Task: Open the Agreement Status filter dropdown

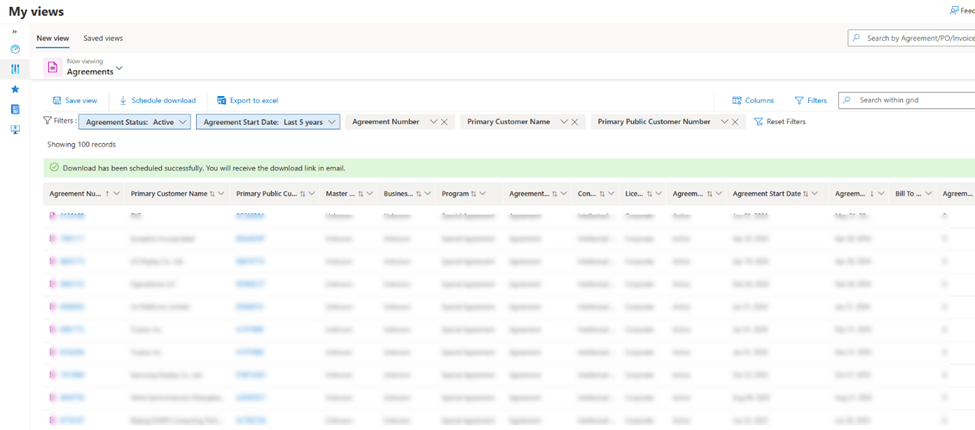Action: [x=134, y=122]
